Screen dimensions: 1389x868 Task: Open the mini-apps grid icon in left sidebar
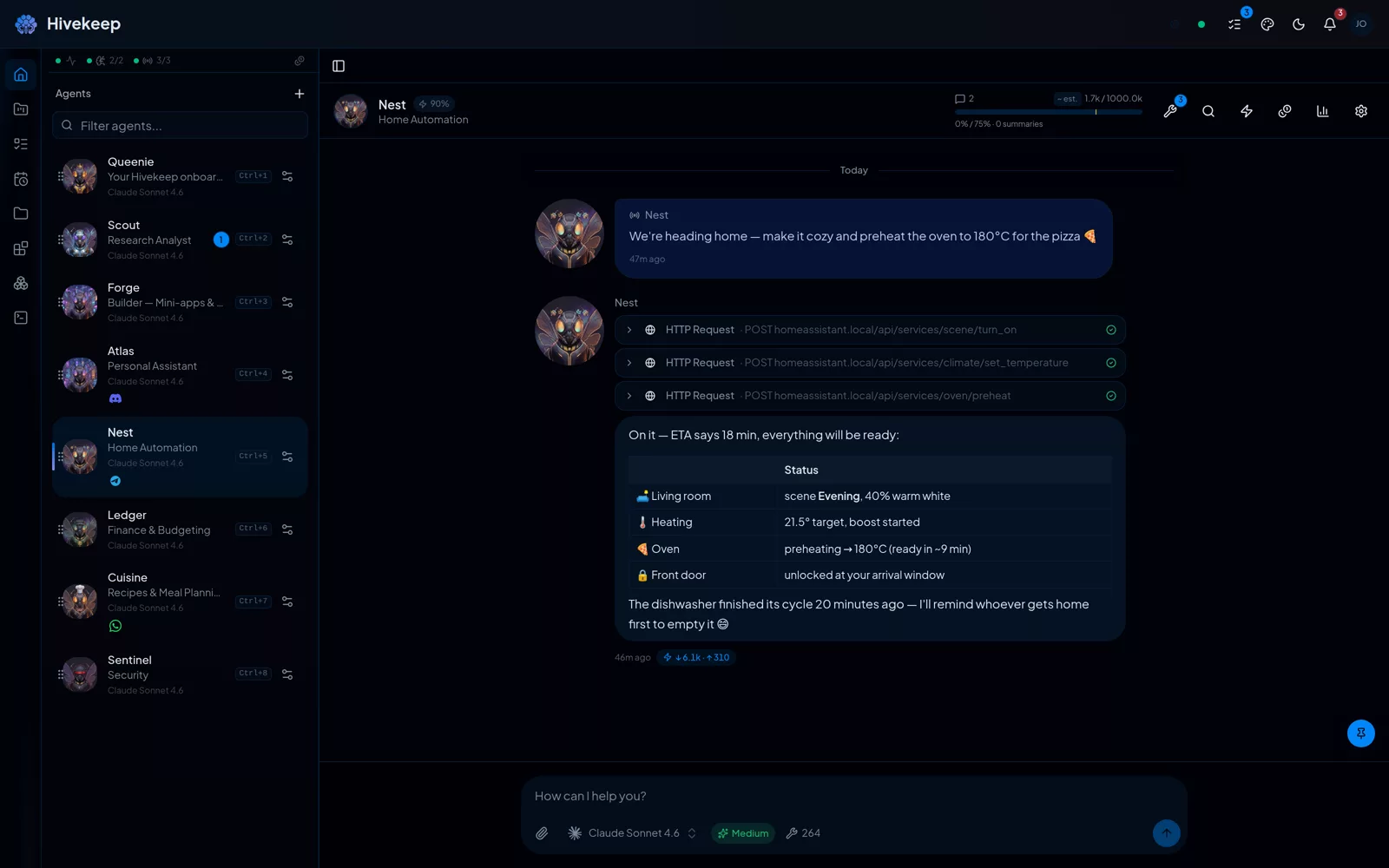pyautogui.click(x=21, y=248)
